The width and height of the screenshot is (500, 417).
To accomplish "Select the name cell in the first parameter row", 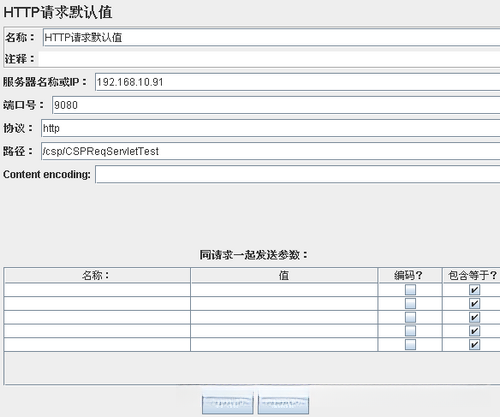I will [x=97, y=290].
